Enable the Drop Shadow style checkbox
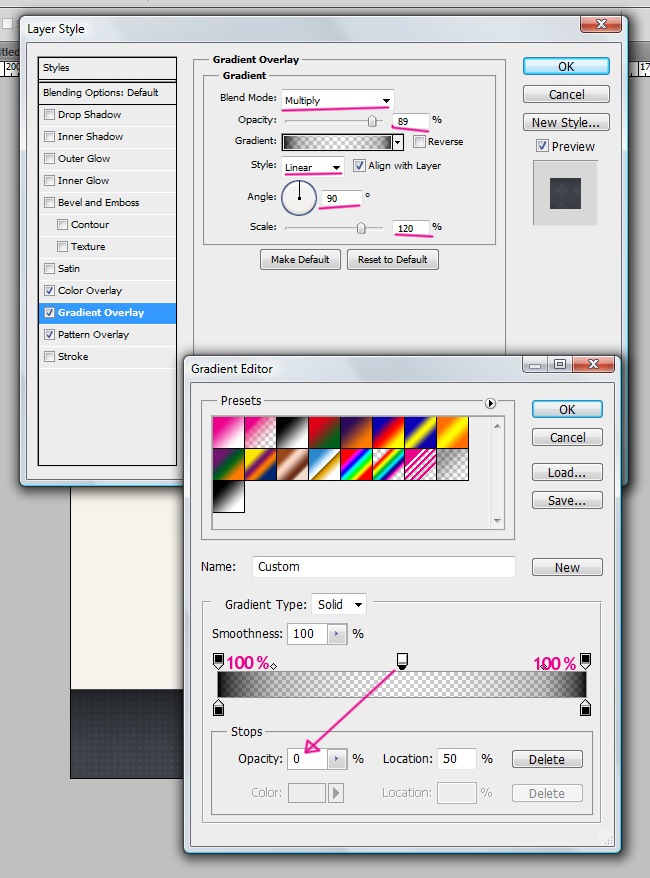Image resolution: width=650 pixels, height=878 pixels. [x=49, y=115]
